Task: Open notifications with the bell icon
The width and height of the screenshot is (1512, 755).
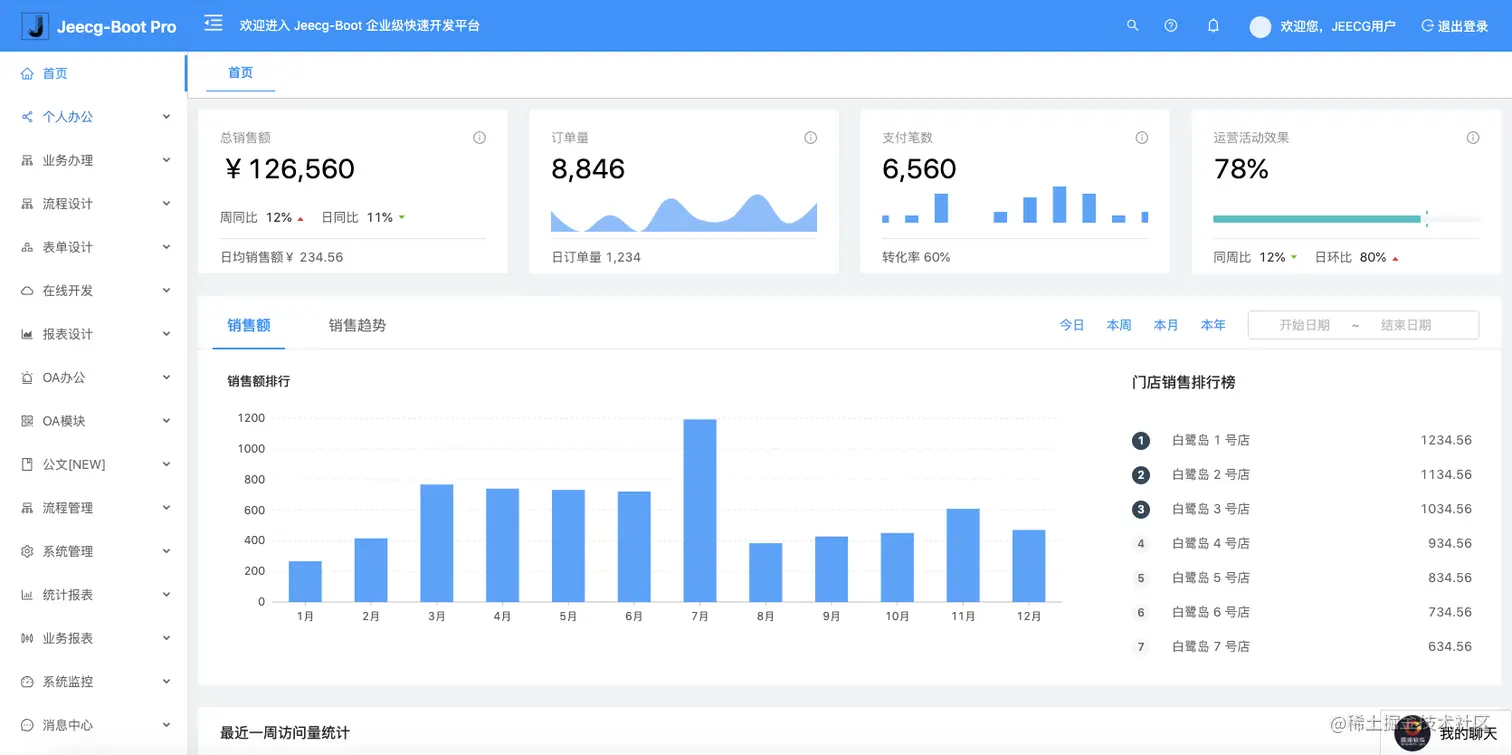Action: tap(1213, 26)
